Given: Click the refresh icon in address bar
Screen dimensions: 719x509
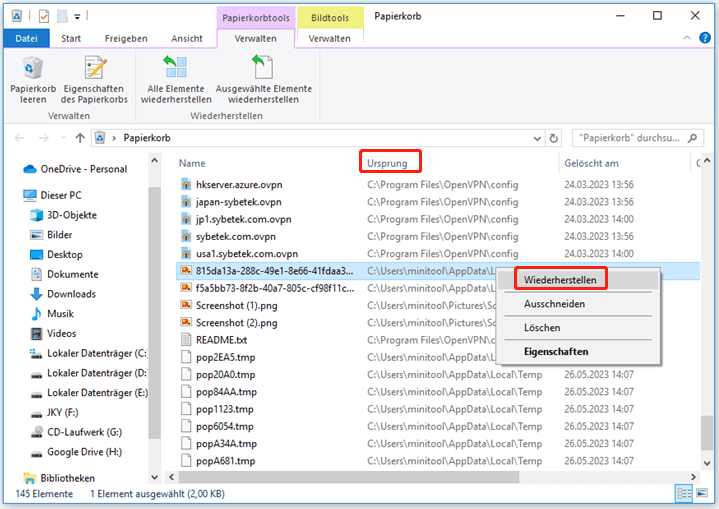Looking at the screenshot, I should 553,138.
